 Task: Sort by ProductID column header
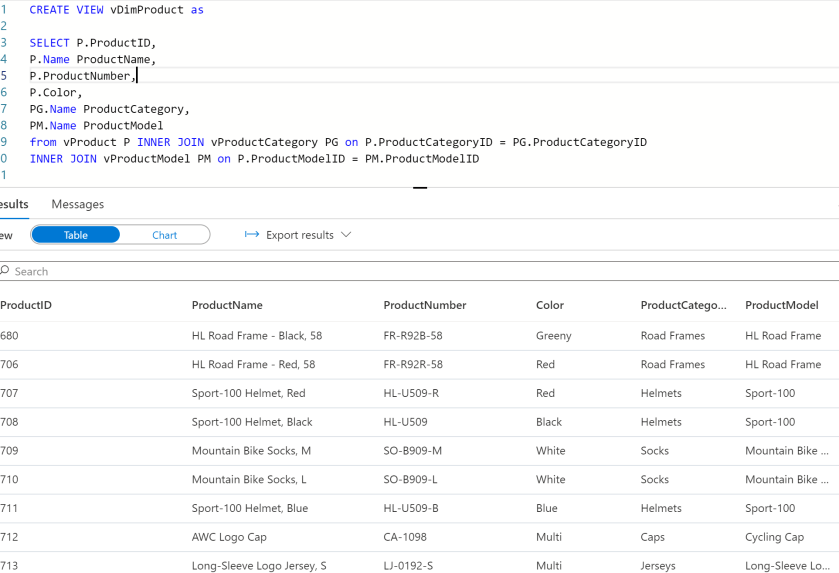[x=26, y=305]
